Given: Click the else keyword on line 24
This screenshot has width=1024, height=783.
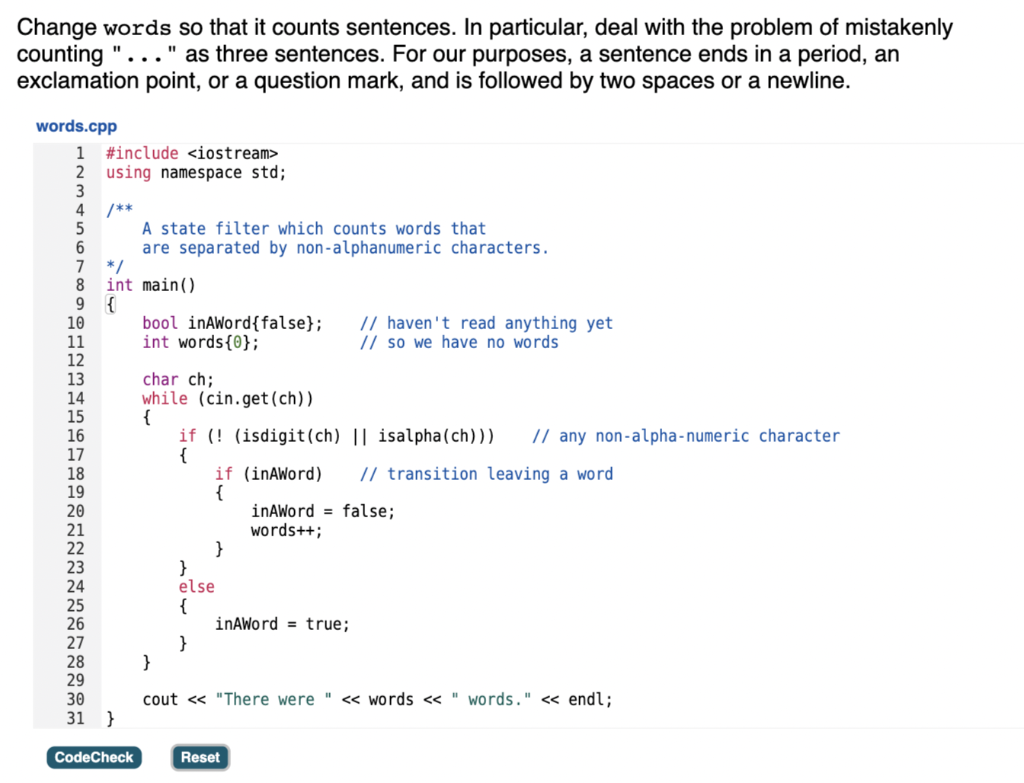Looking at the screenshot, I should coord(196,586).
